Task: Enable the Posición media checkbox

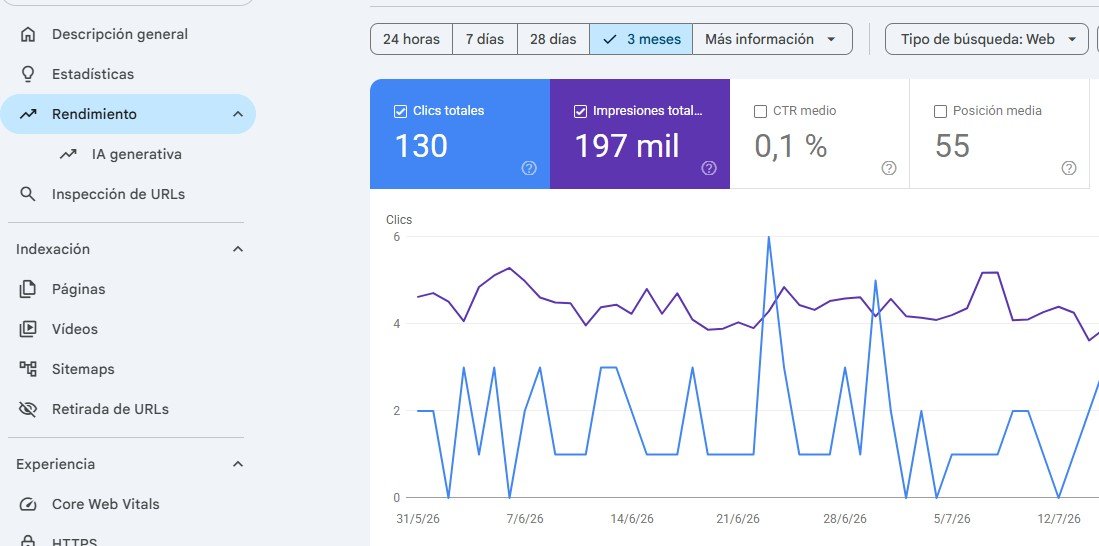Action: [941, 111]
